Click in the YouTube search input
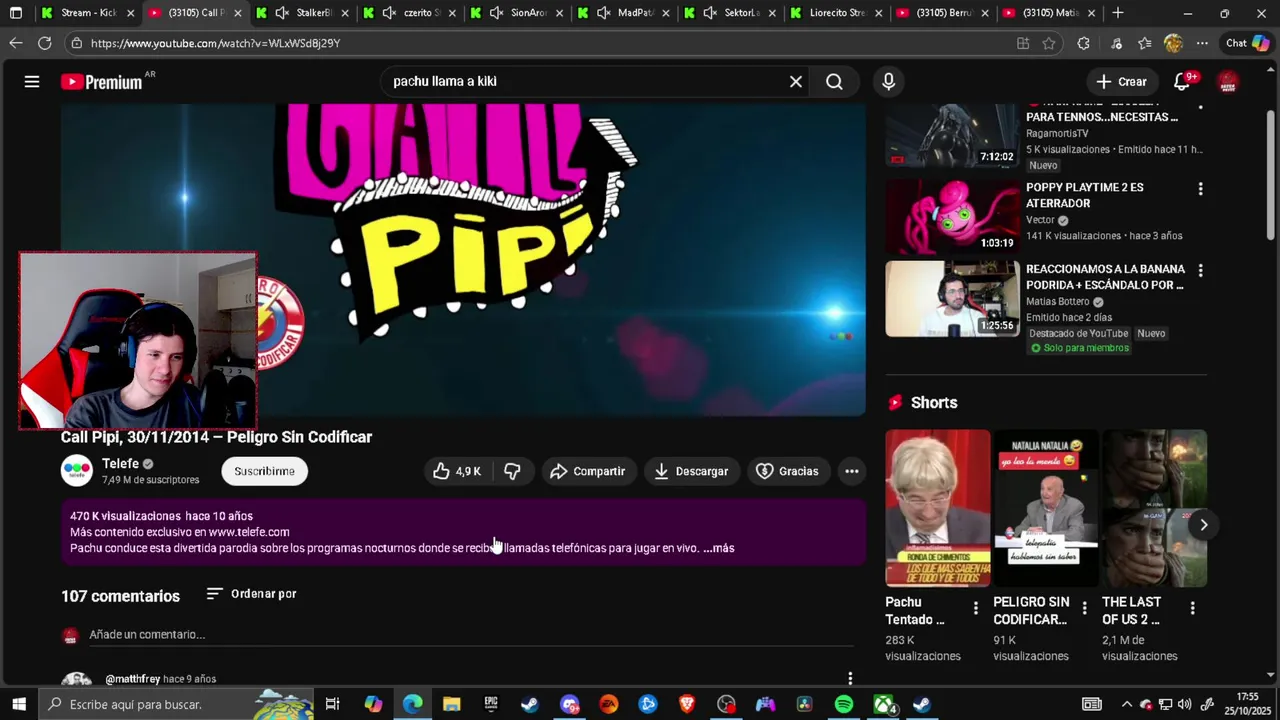This screenshot has width=1280, height=720. coord(585,82)
